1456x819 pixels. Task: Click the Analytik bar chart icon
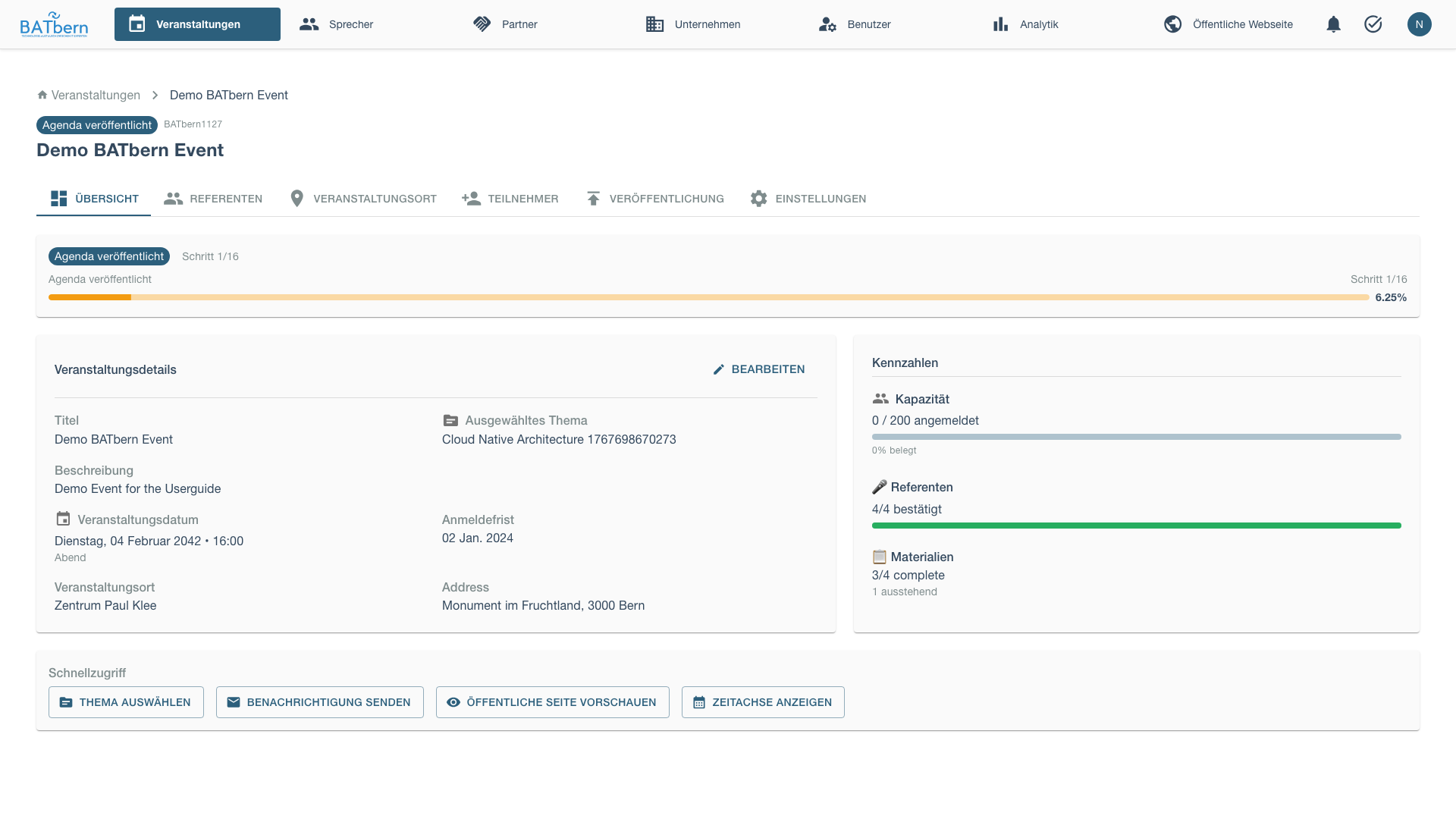coord(1001,24)
